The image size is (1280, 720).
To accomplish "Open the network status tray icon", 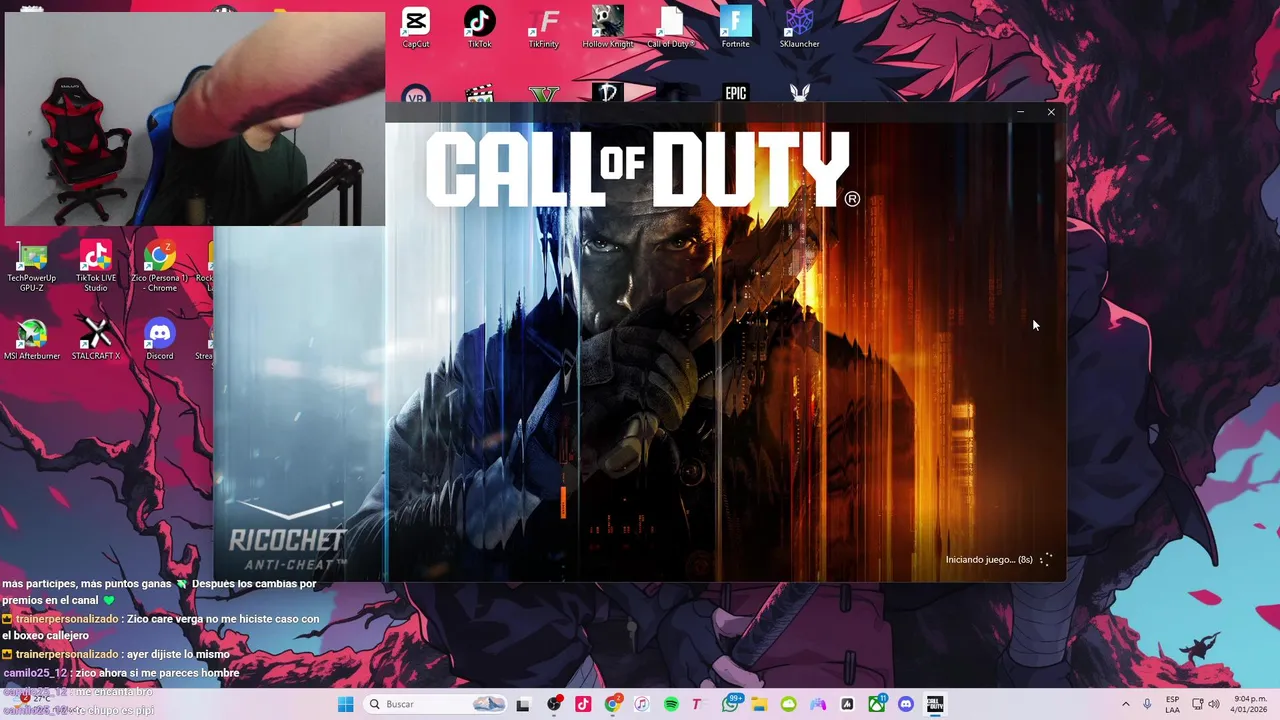I will [x=1197, y=704].
